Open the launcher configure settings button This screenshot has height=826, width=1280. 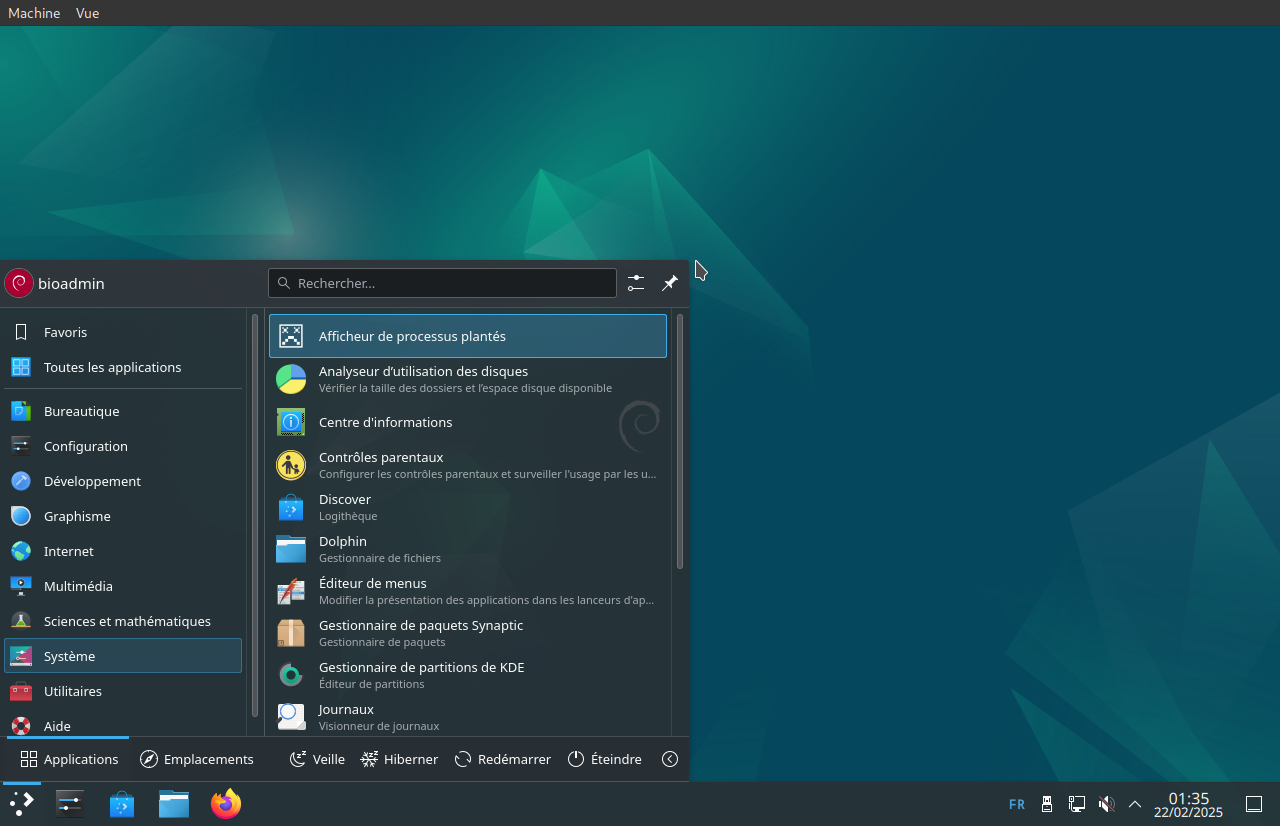point(636,283)
